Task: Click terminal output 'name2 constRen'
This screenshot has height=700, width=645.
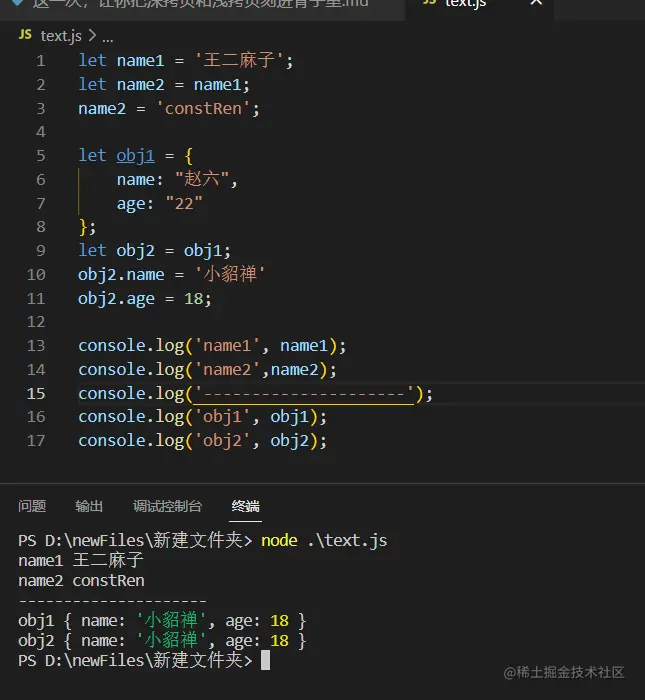Action: coord(81,581)
